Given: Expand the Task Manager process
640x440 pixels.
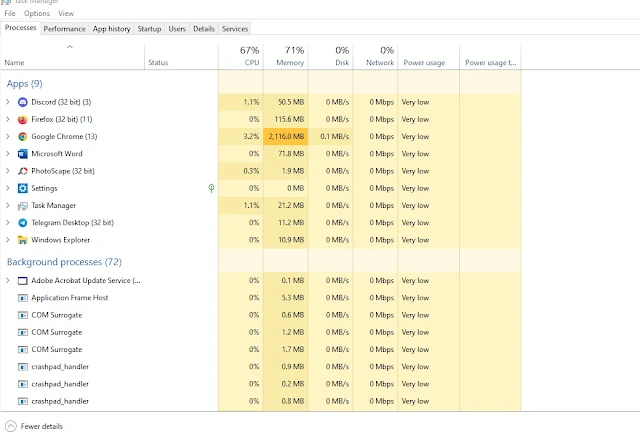Looking at the screenshot, I should 8,205.
